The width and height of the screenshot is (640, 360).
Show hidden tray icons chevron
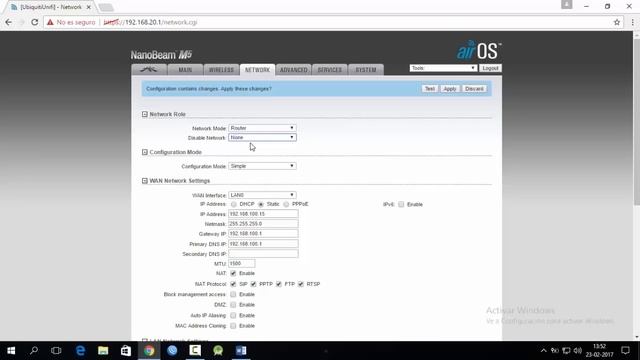pyautogui.click(x=543, y=351)
